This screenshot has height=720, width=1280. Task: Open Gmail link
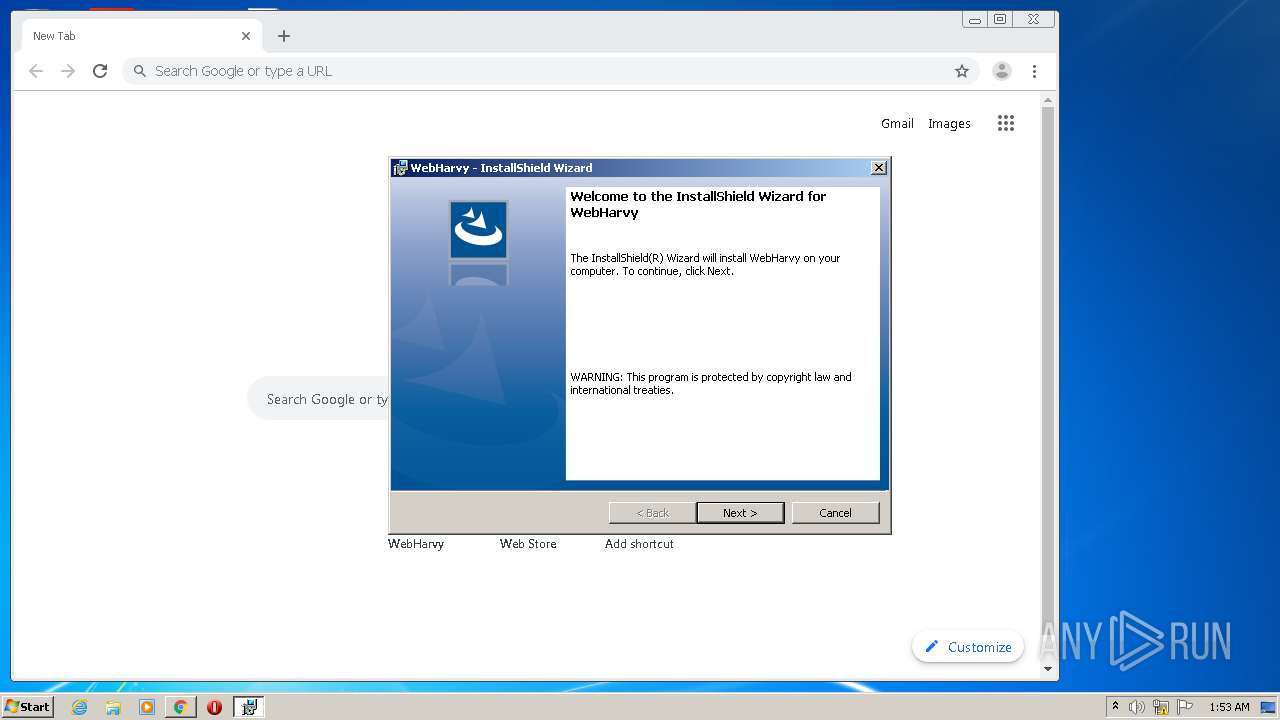click(x=897, y=124)
